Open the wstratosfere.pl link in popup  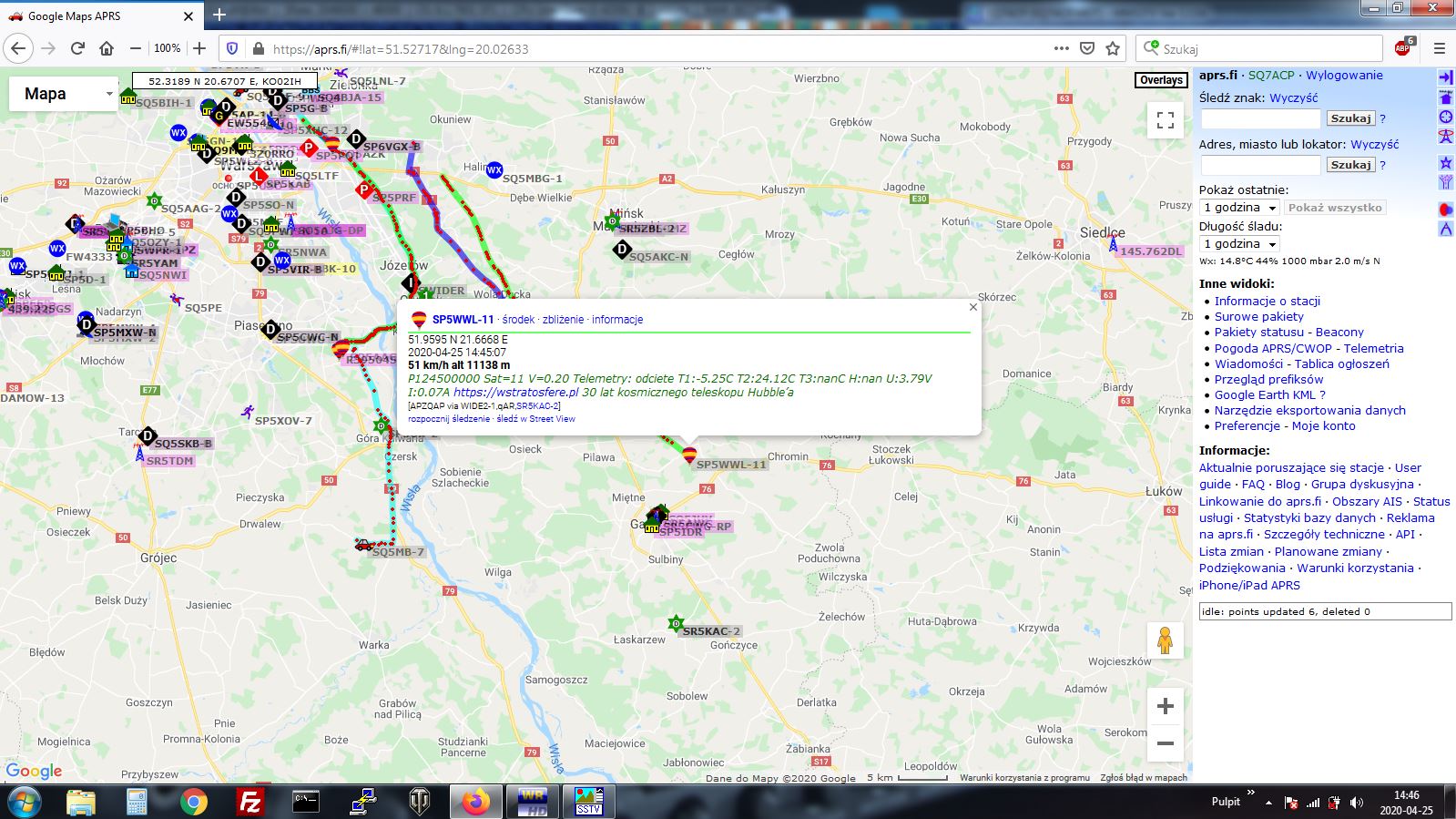[515, 393]
